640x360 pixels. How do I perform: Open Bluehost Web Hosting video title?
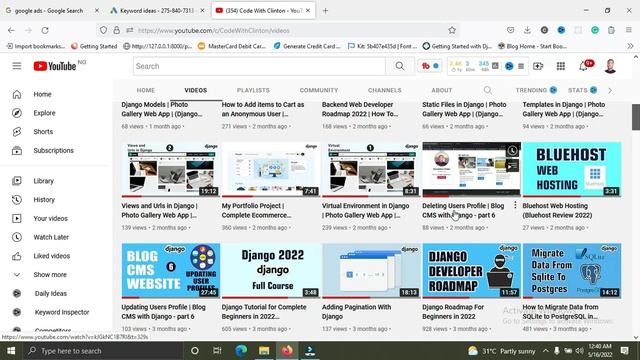557,211
